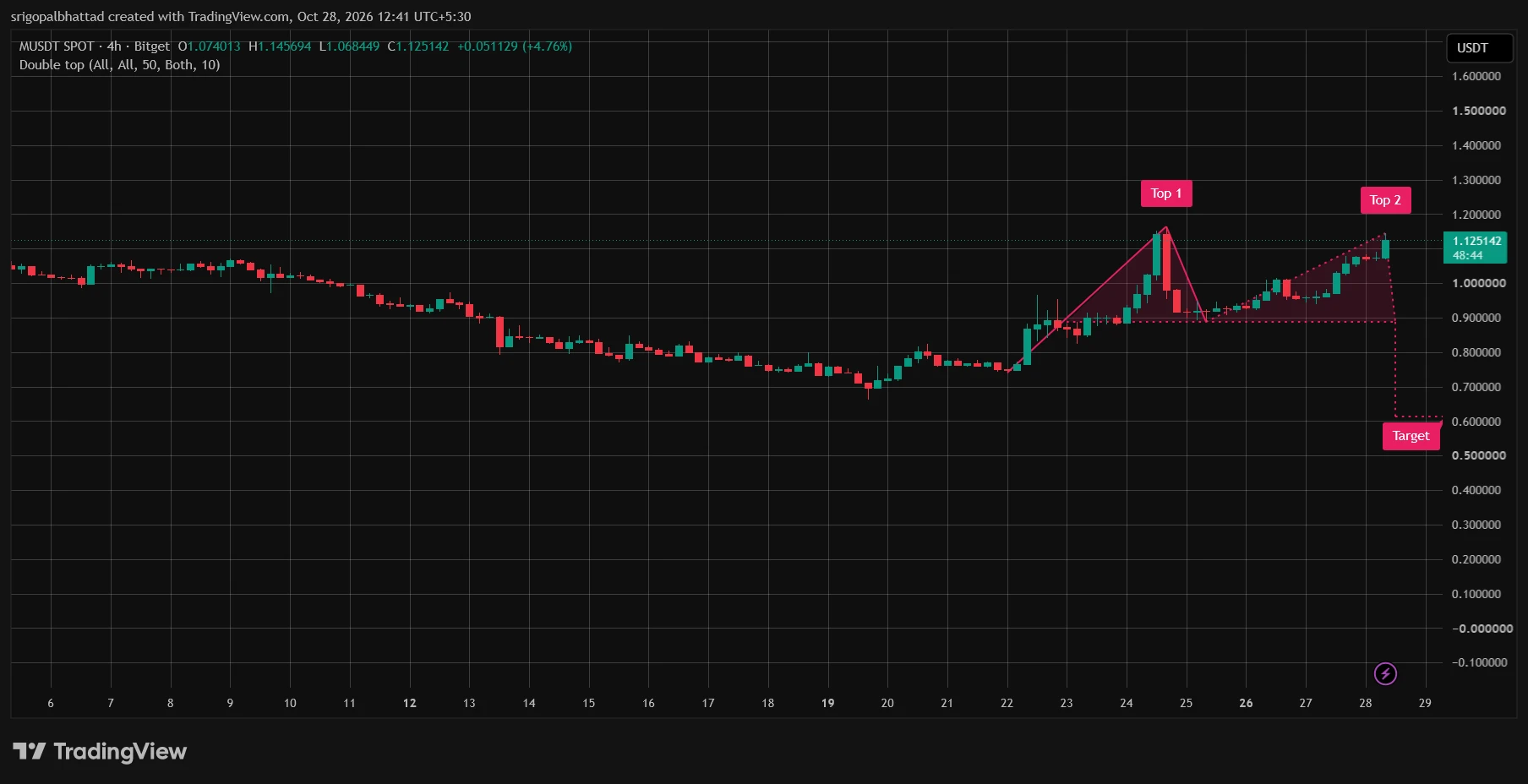Click date label 29 on time axis

(1425, 703)
